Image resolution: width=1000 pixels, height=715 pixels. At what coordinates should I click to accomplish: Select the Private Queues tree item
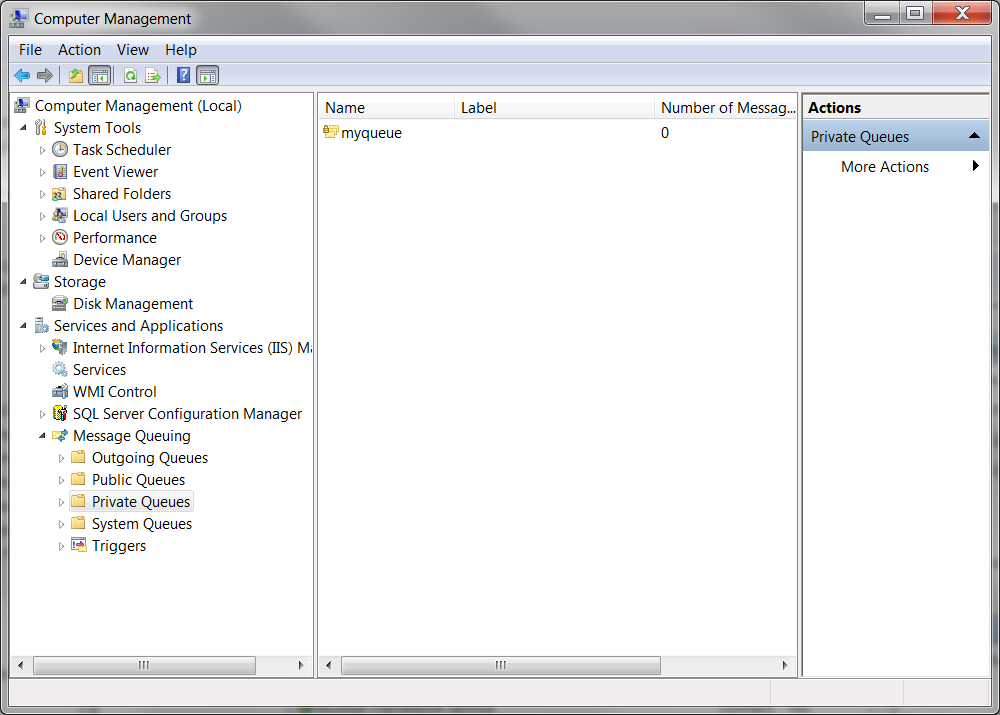coord(141,502)
